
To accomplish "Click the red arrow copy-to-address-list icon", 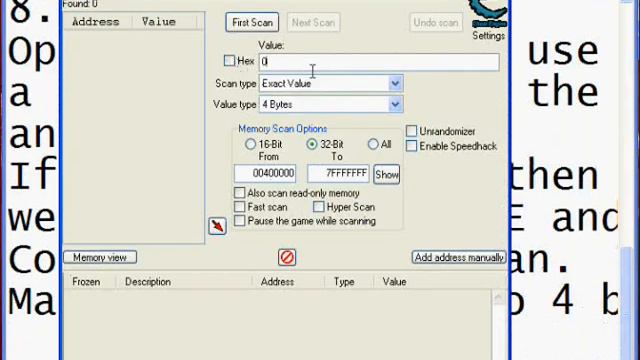I will (x=217, y=226).
